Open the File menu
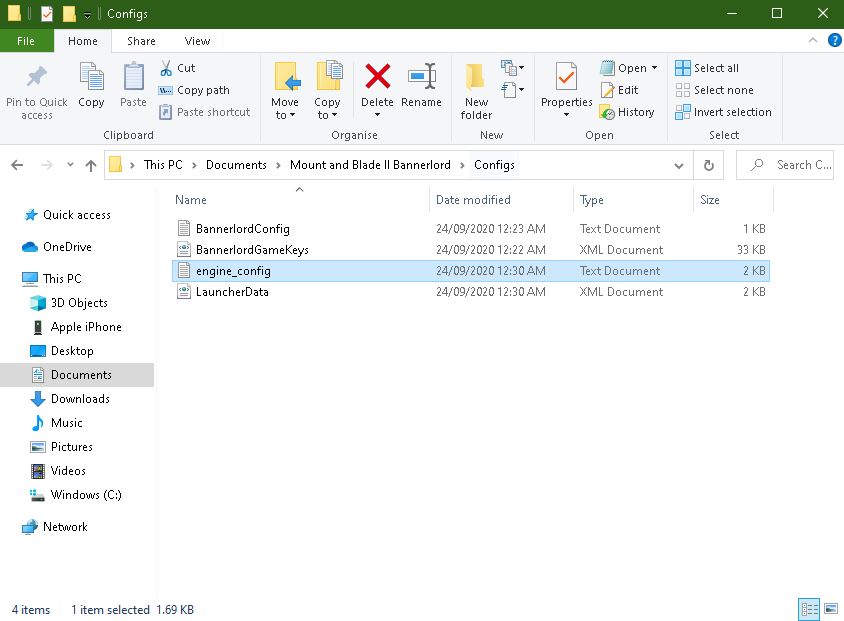The height and width of the screenshot is (621, 844). pos(26,41)
